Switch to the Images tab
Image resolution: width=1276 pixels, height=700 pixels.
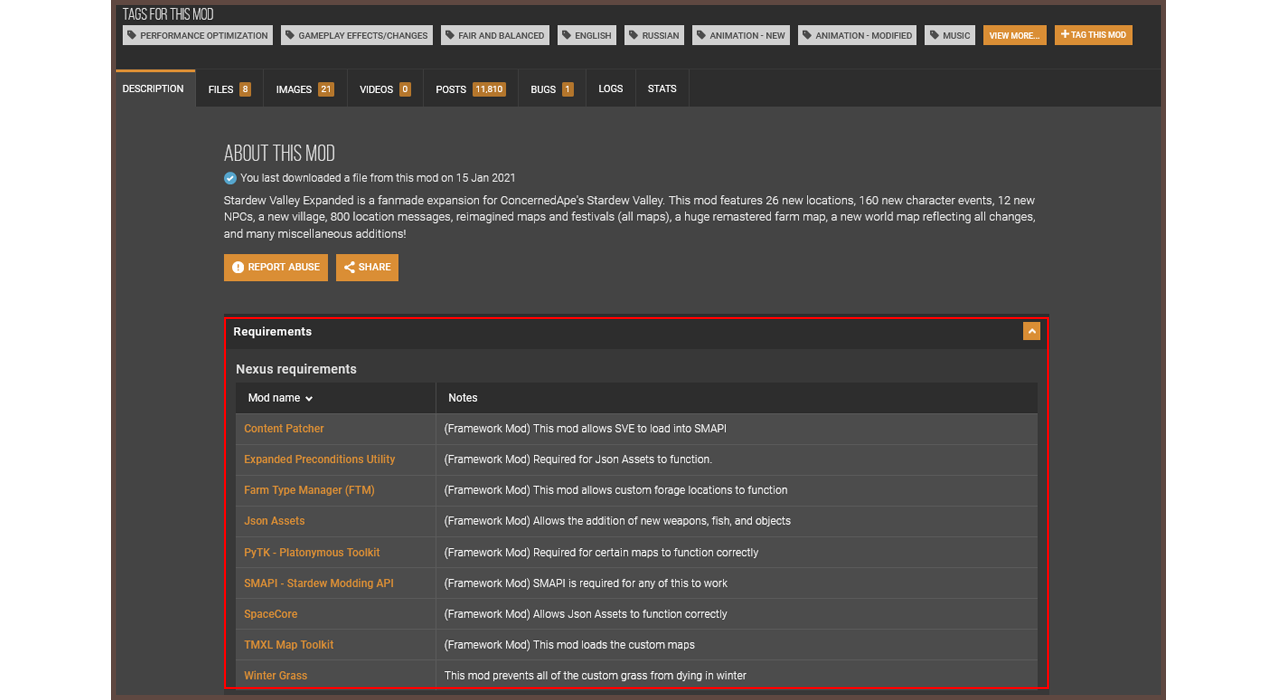[x=305, y=89]
